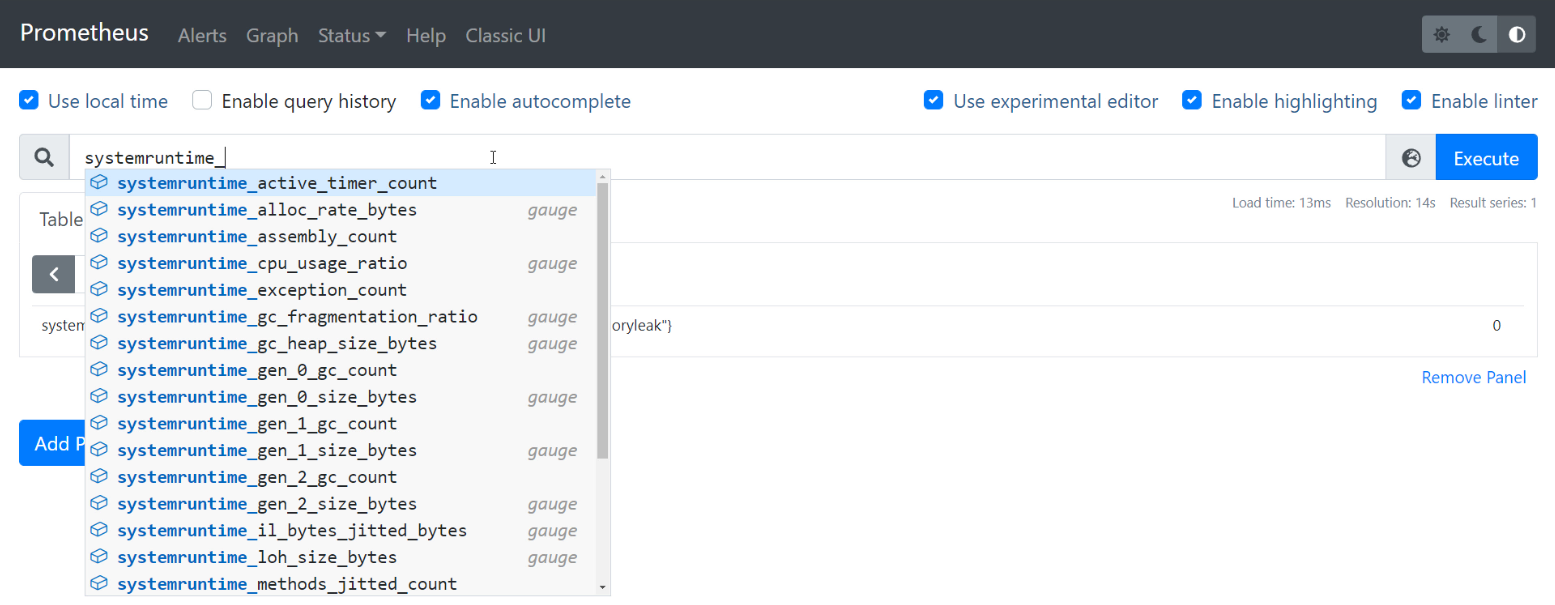Image resolution: width=1555 pixels, height=605 pixels.
Task: Open the Status dropdown menu
Action: 351,35
